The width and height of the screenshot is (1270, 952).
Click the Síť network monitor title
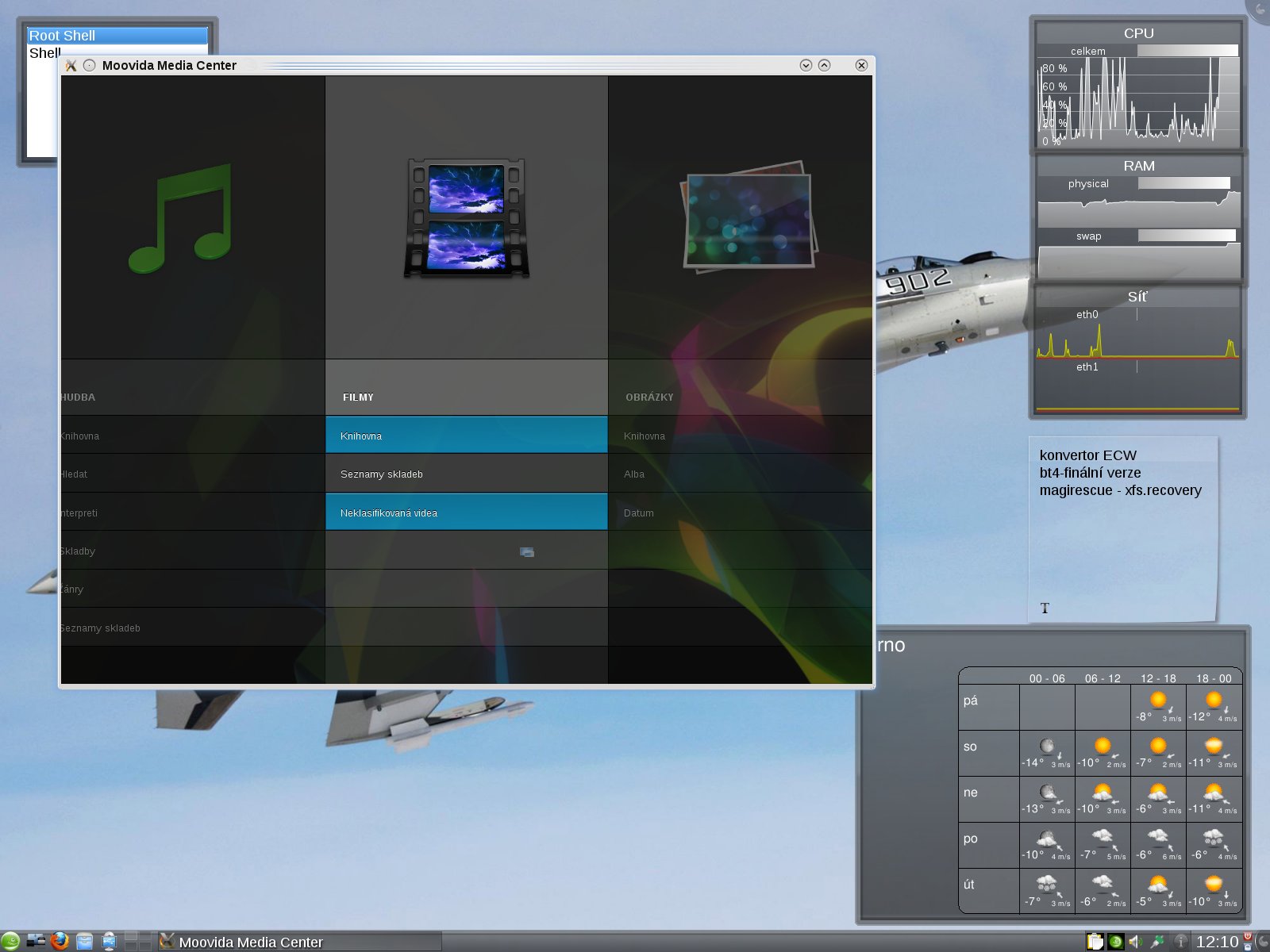tap(1137, 297)
